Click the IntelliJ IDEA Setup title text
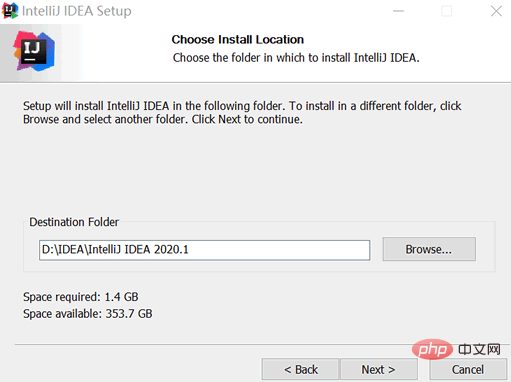The image size is (511, 382). [x=77, y=11]
